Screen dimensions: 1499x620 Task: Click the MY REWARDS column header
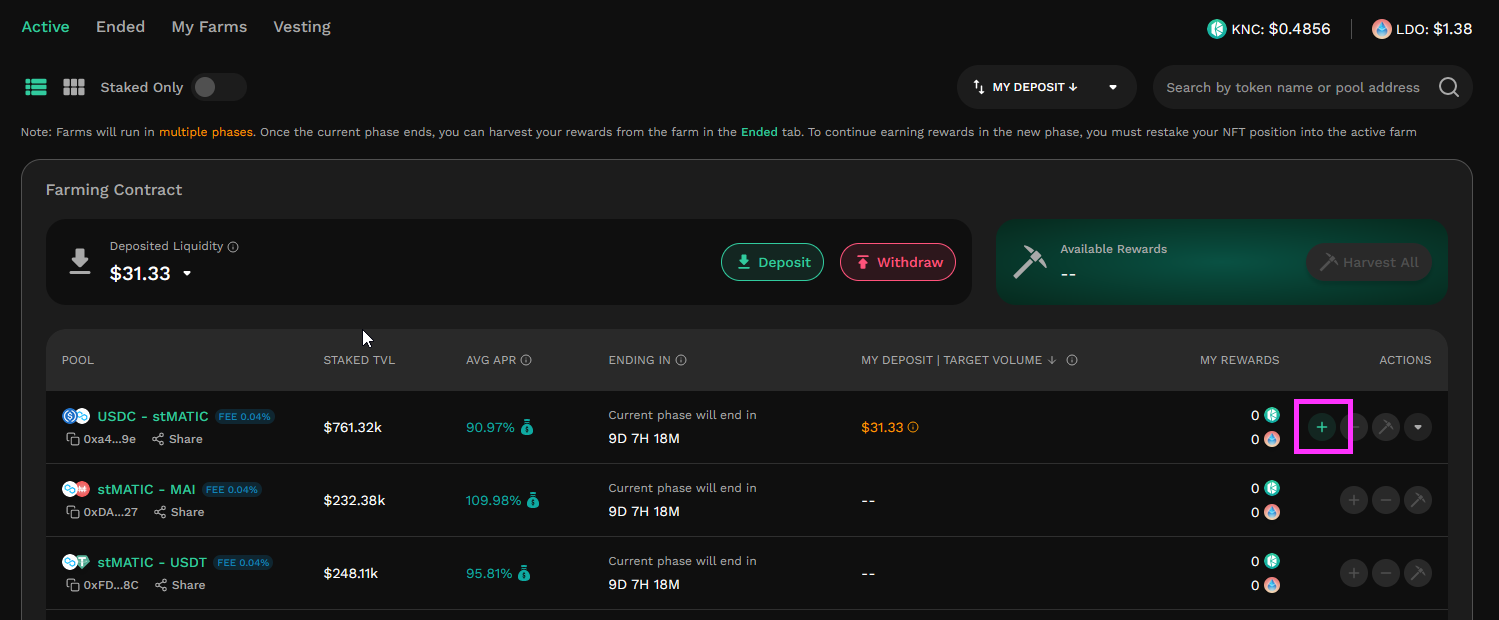pos(1239,360)
